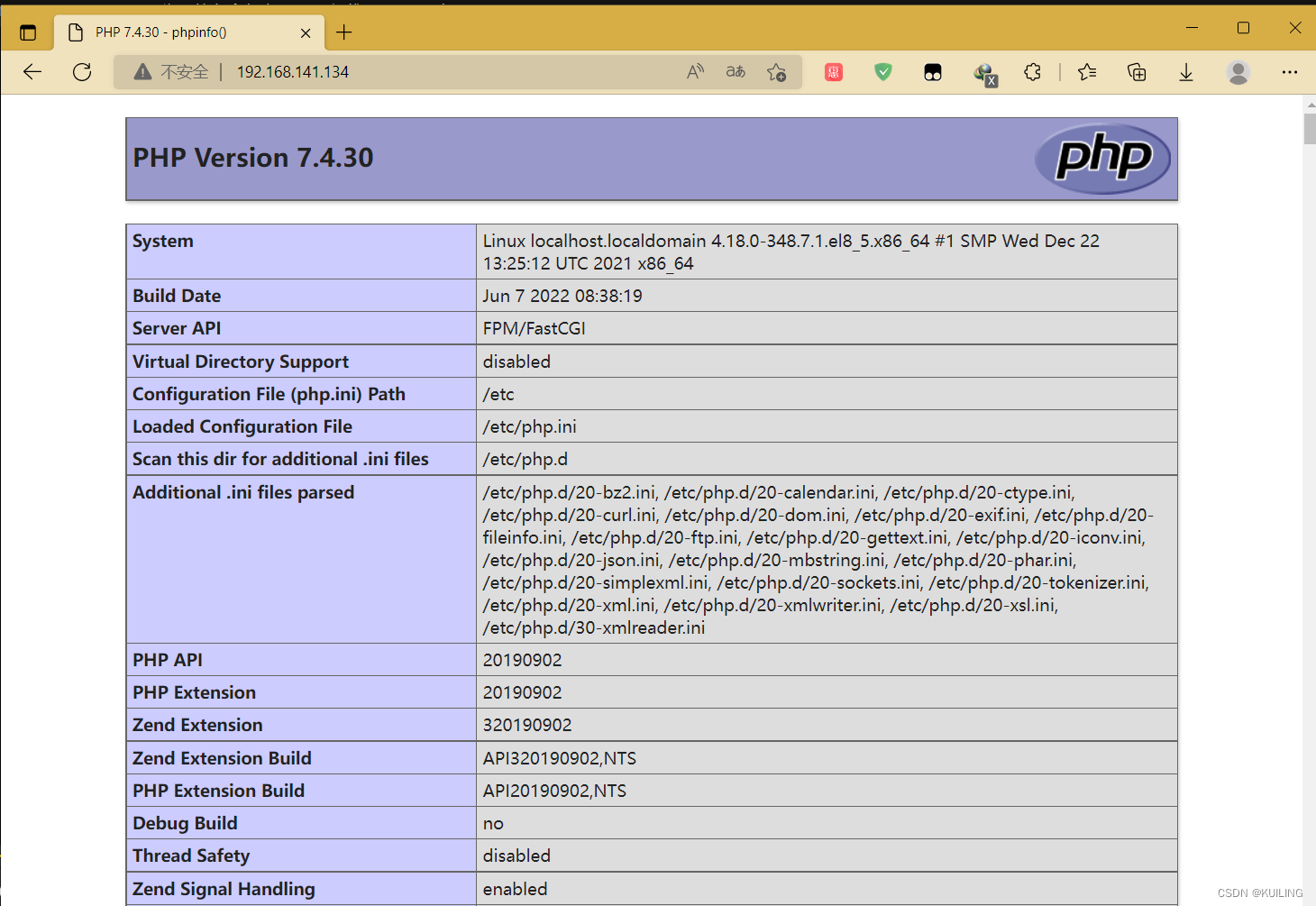Screen dimensions: 1316x906
Task: Activate Read aloud icon in address bar
Action: click(x=695, y=72)
